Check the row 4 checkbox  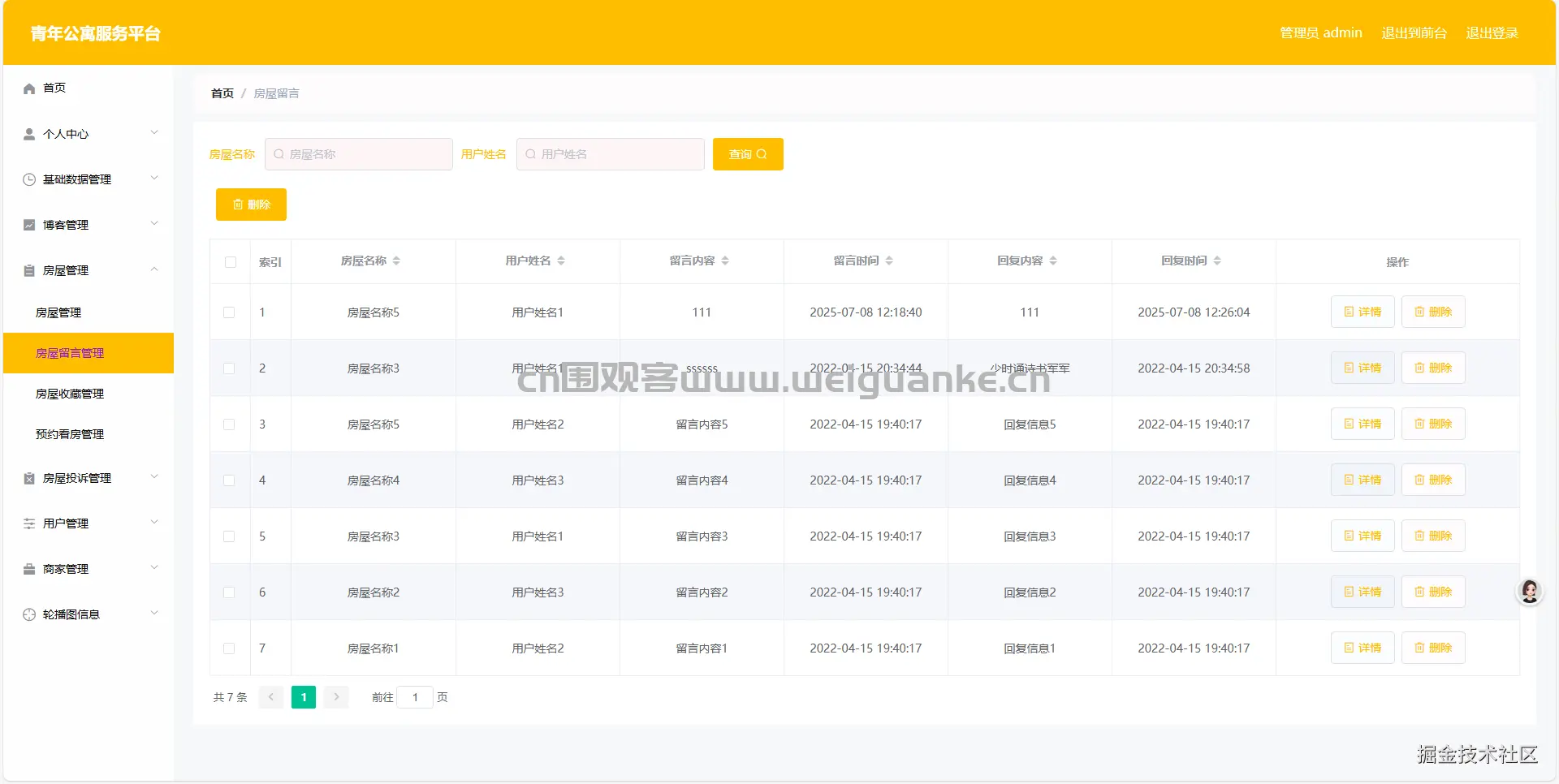[229, 480]
